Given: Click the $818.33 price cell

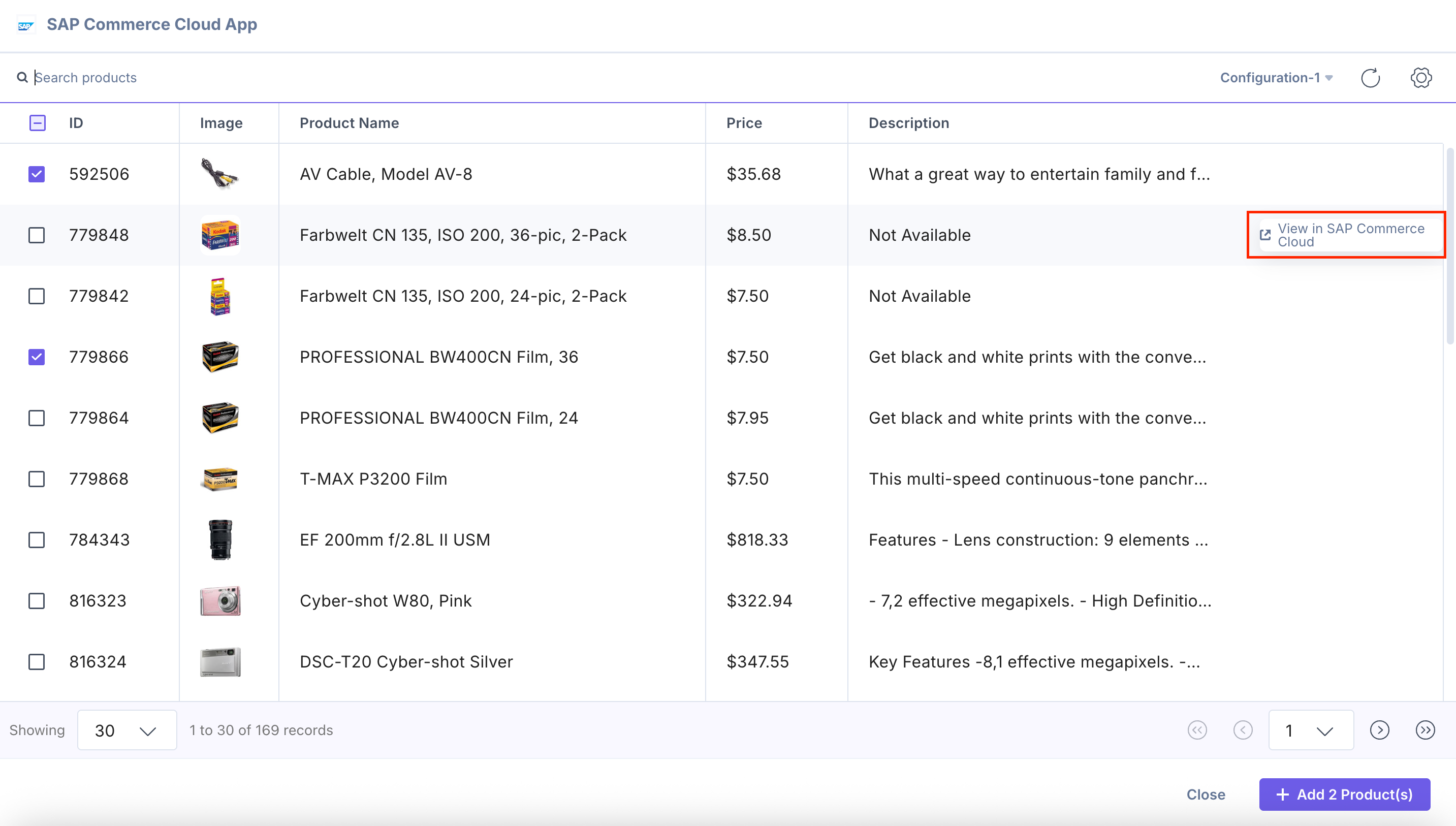Looking at the screenshot, I should pos(757,540).
